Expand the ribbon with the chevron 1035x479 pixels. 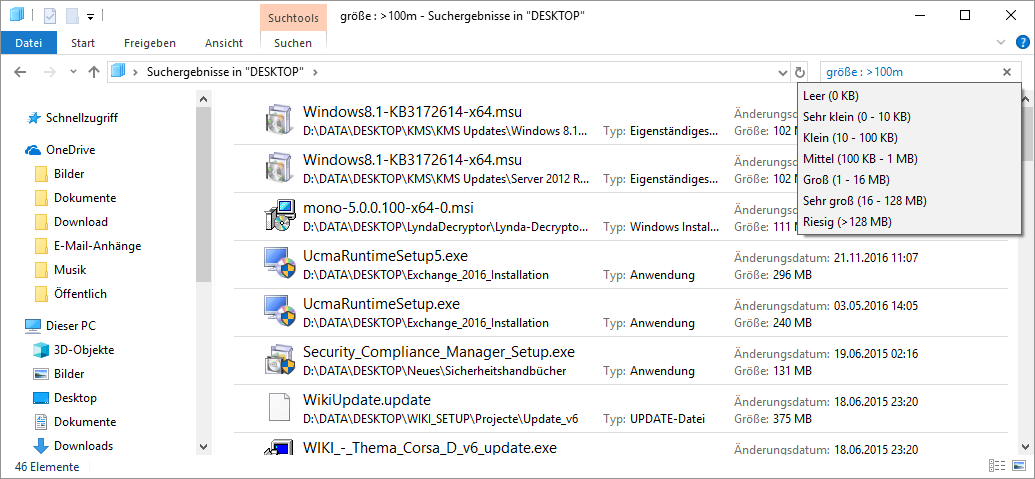pos(1001,42)
